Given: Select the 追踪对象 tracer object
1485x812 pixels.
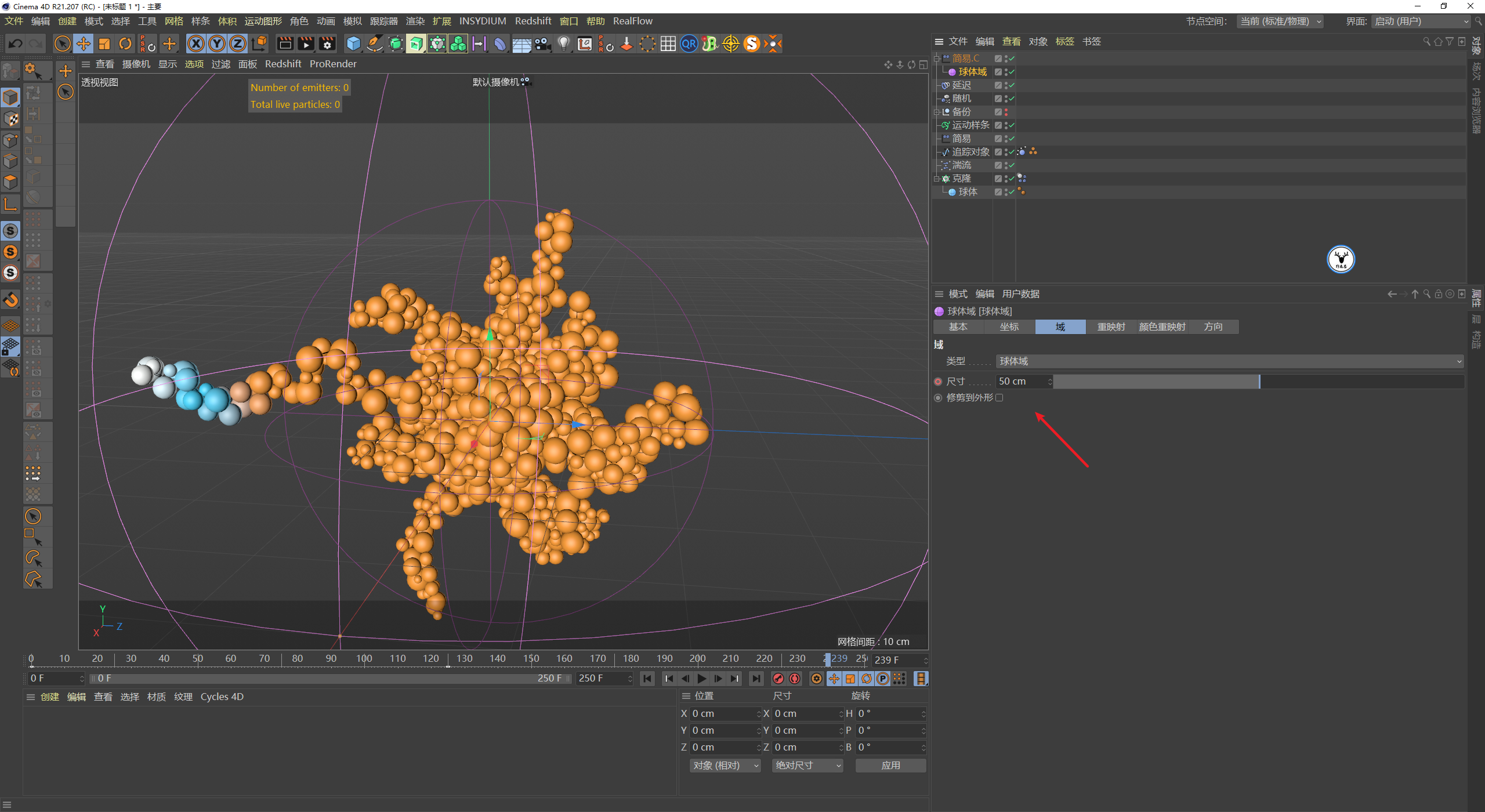Looking at the screenshot, I should [970, 152].
